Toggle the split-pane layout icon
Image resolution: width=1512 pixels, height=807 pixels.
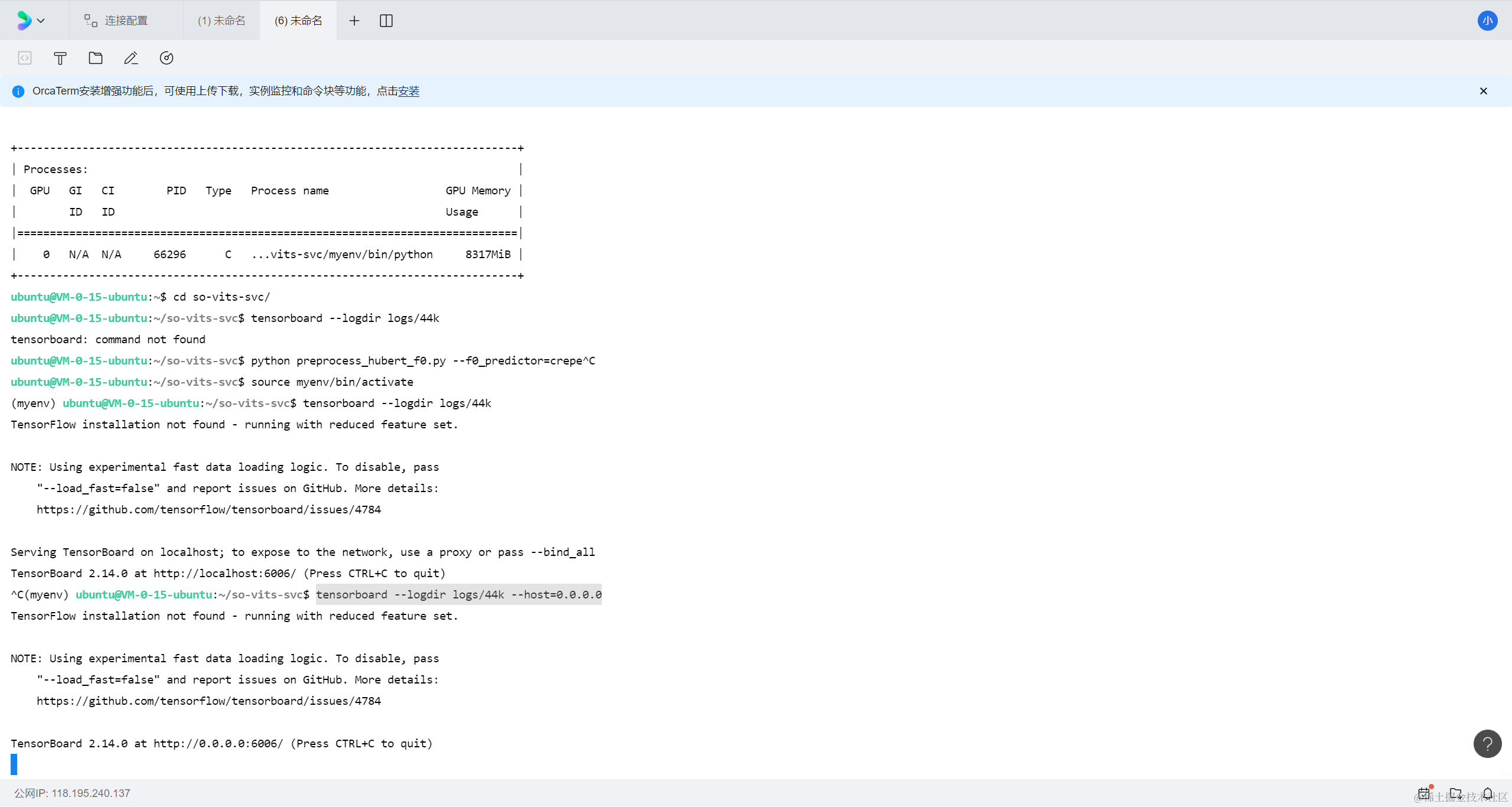click(386, 21)
